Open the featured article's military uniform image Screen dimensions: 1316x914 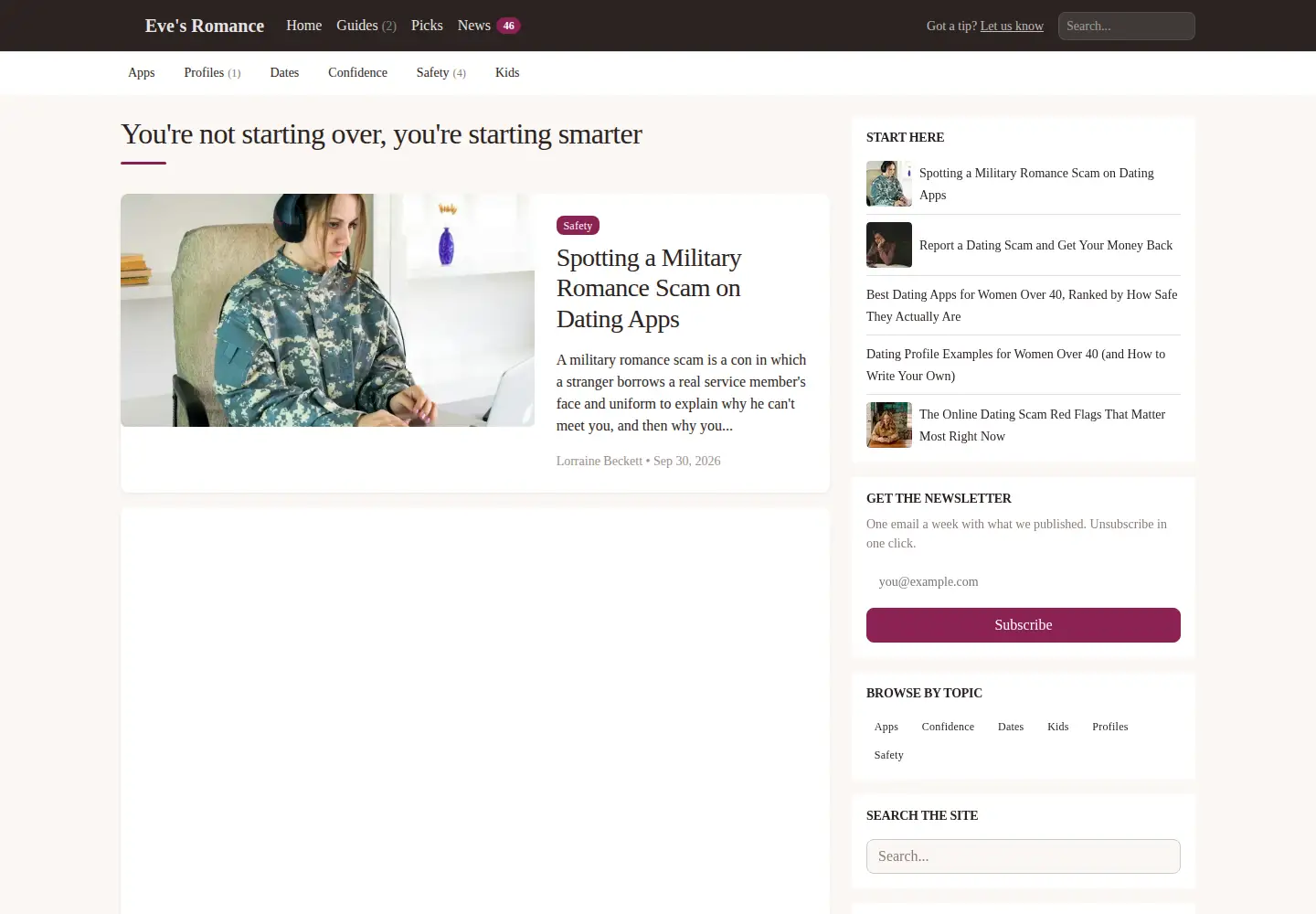327,310
